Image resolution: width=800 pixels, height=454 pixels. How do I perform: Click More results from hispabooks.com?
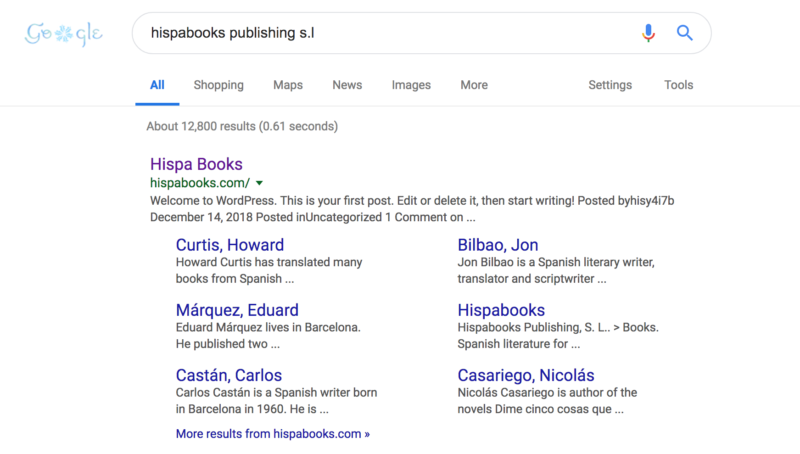coord(272,434)
